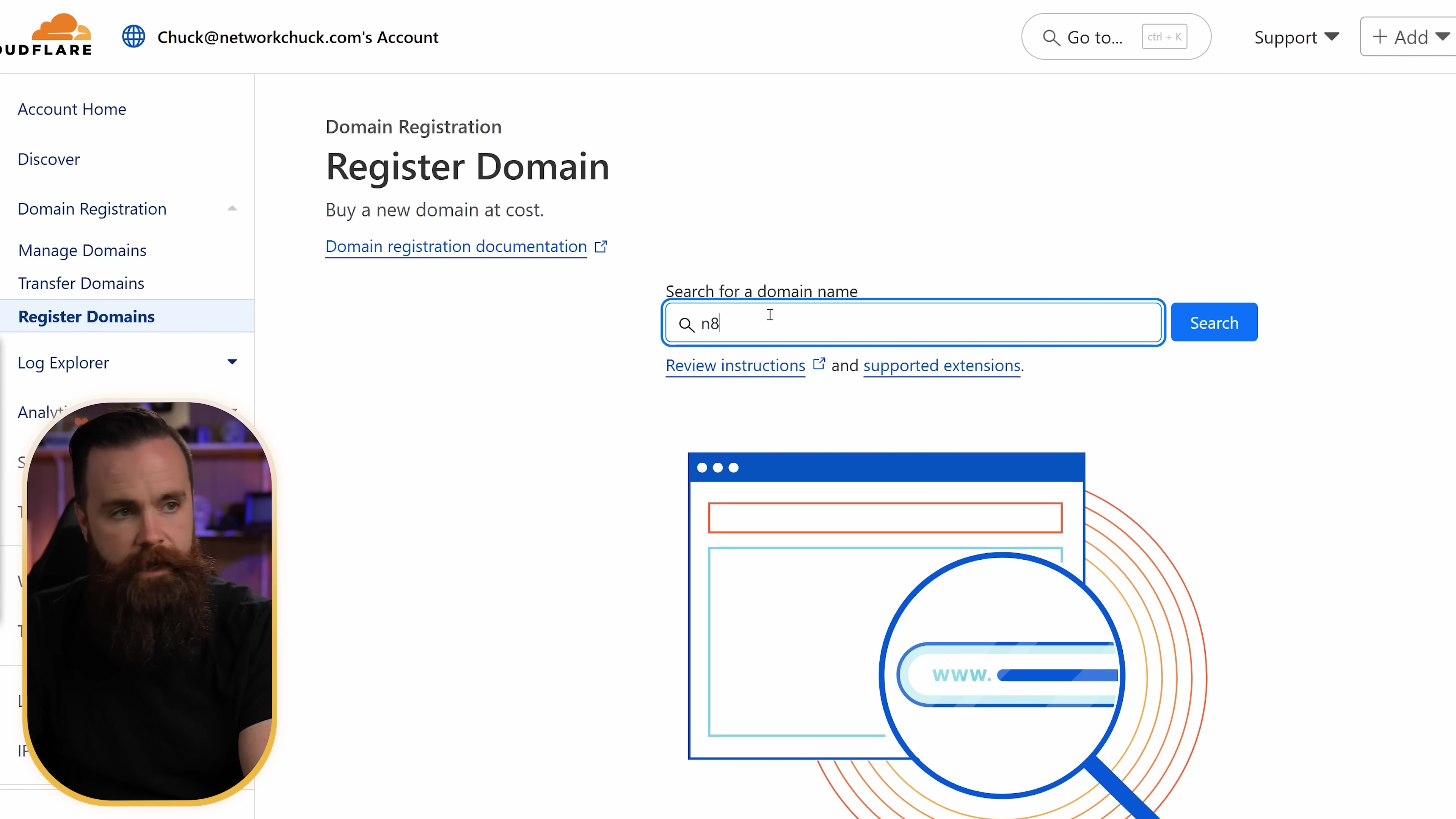Open Log Explorer in the sidebar
The image size is (1456, 819).
pos(63,363)
